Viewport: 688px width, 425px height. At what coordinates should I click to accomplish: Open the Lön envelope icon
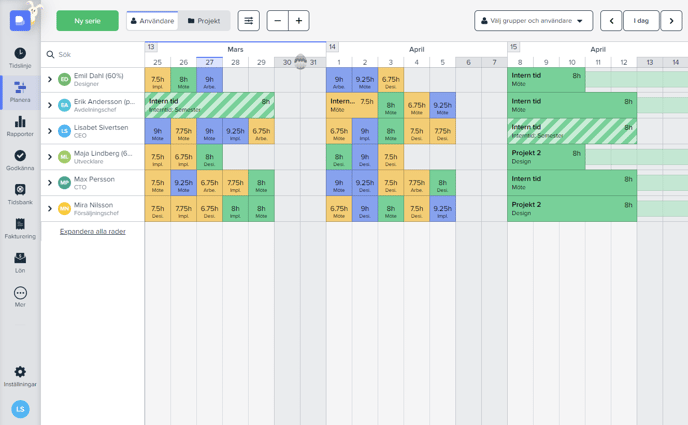tap(20, 258)
